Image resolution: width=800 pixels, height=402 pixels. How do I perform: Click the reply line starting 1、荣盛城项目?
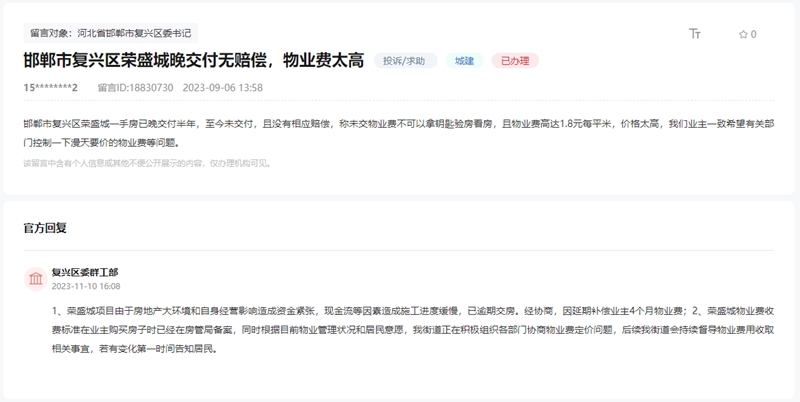pyautogui.click(x=413, y=311)
